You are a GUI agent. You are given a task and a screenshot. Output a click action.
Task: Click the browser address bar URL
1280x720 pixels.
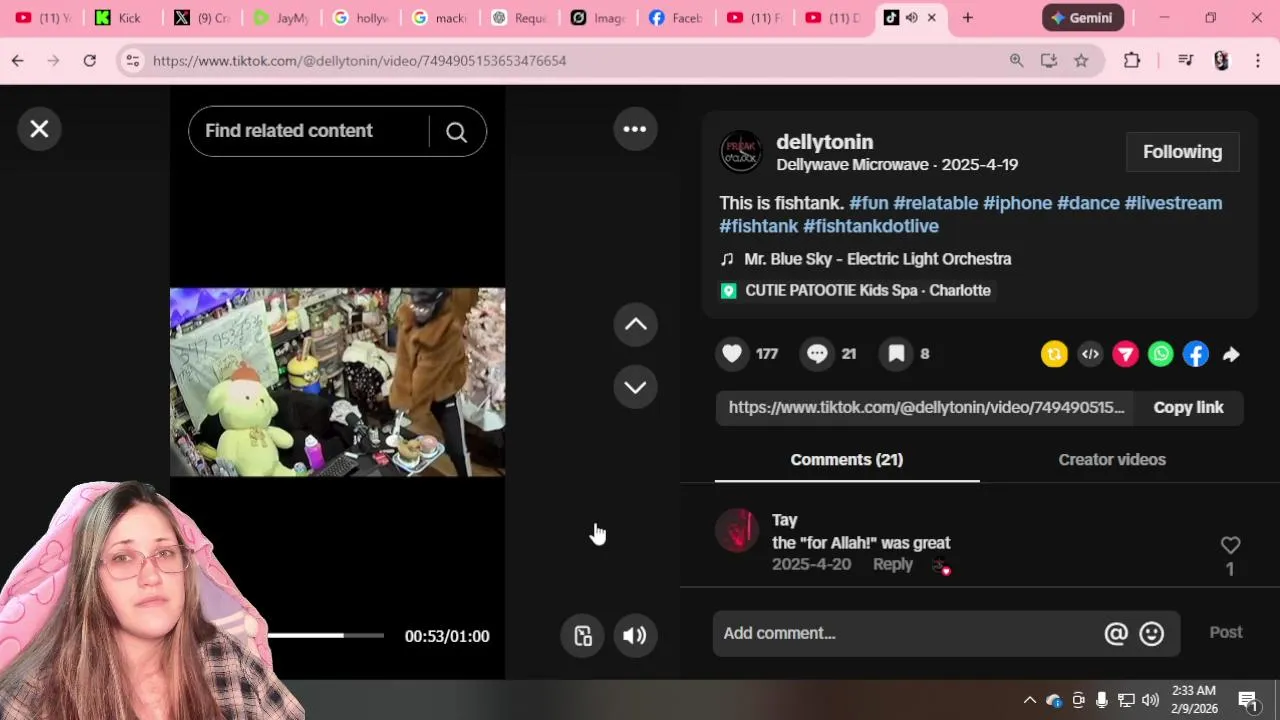(359, 61)
